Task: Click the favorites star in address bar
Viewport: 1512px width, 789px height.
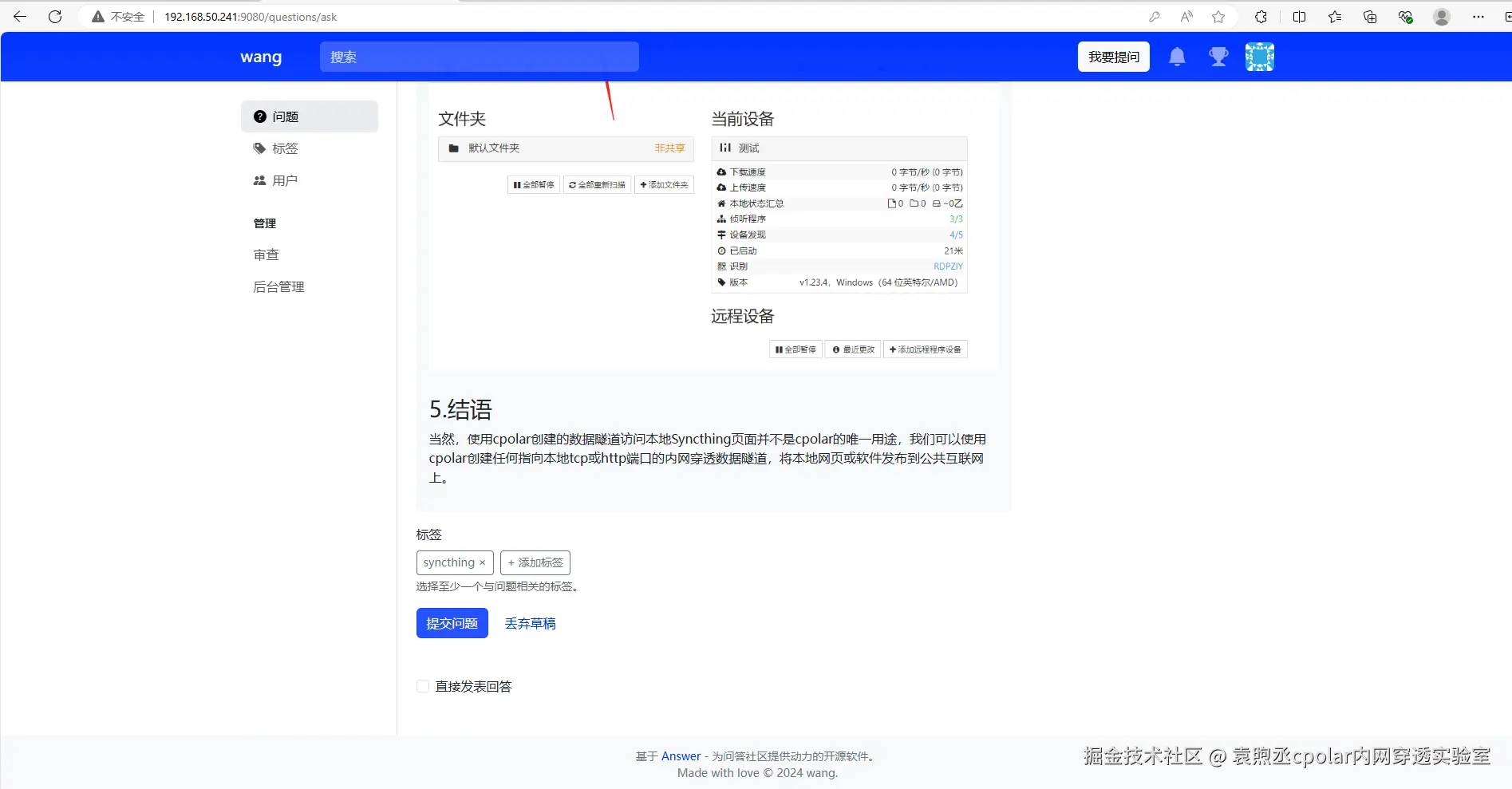Action: pyautogui.click(x=1218, y=16)
